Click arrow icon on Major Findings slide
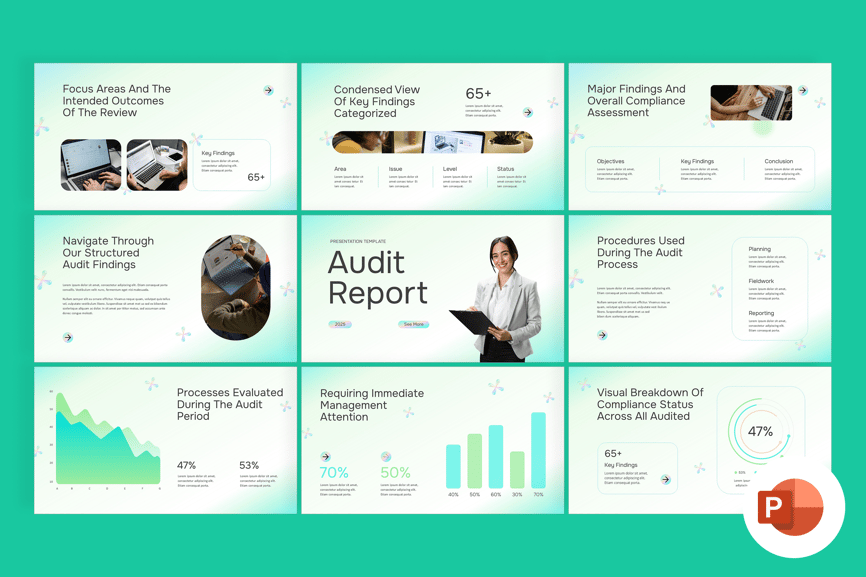The height and width of the screenshot is (577, 866). [x=802, y=90]
